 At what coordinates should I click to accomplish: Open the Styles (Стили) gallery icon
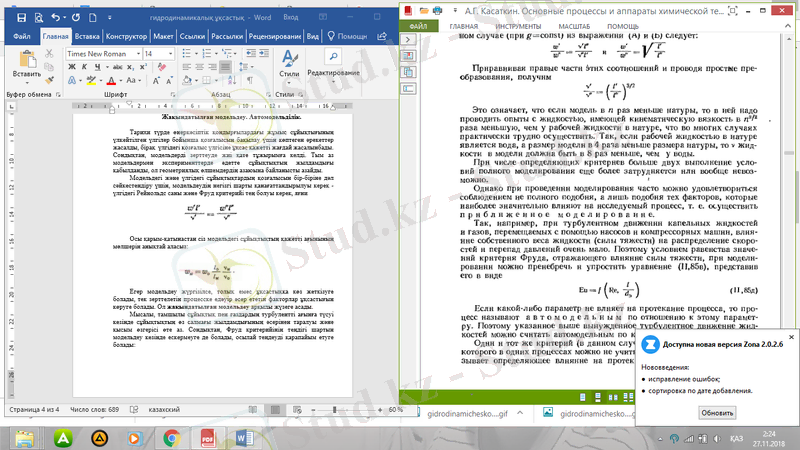[289, 60]
